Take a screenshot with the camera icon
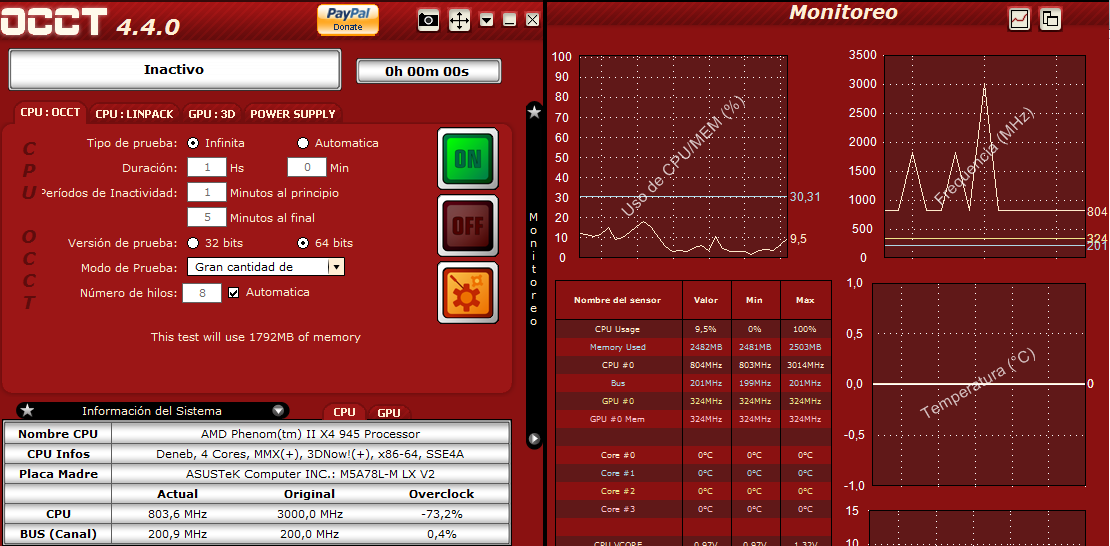This screenshot has height=546, width=1110. point(428,20)
